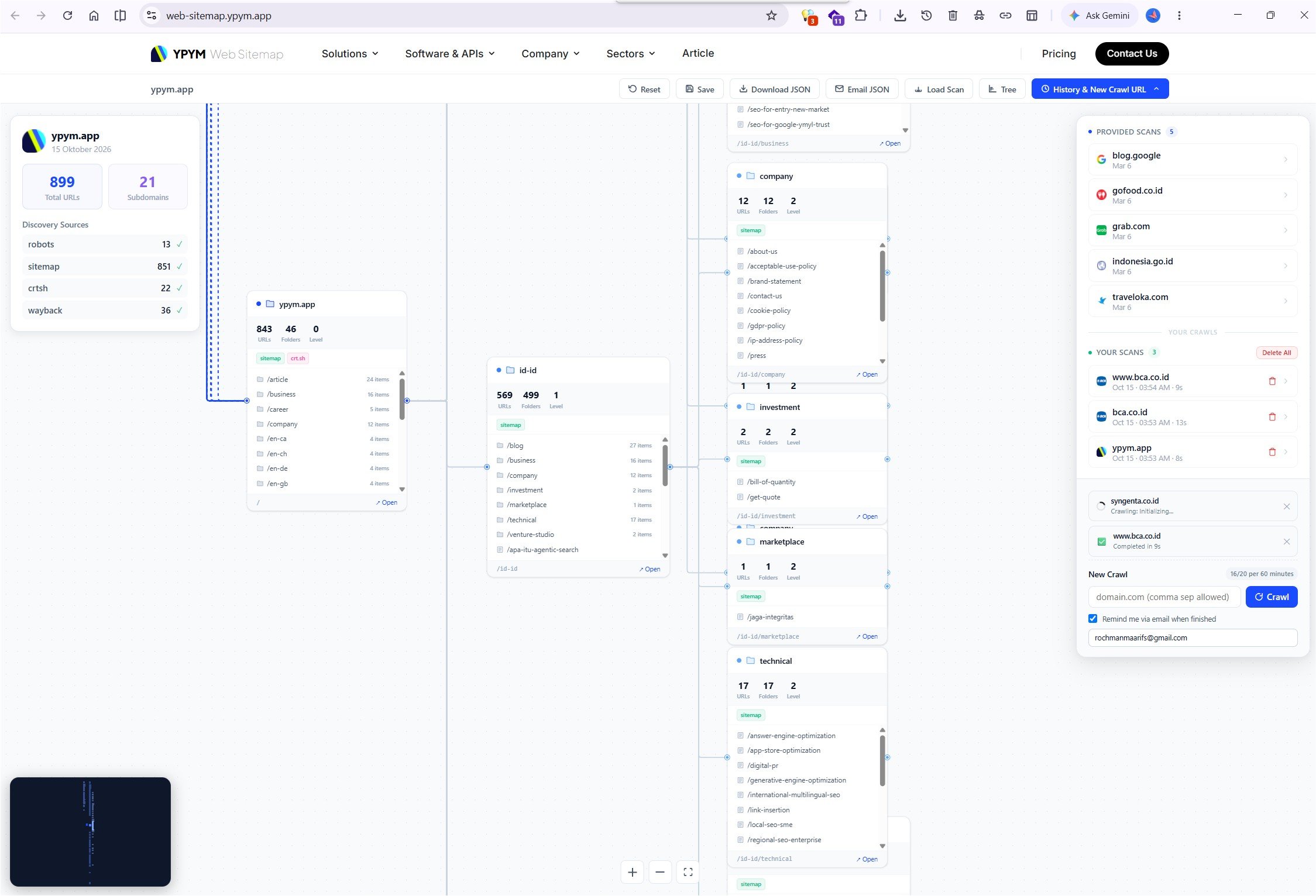This screenshot has height=896, width=1316.
Task: Open the Article nav item
Action: click(698, 53)
